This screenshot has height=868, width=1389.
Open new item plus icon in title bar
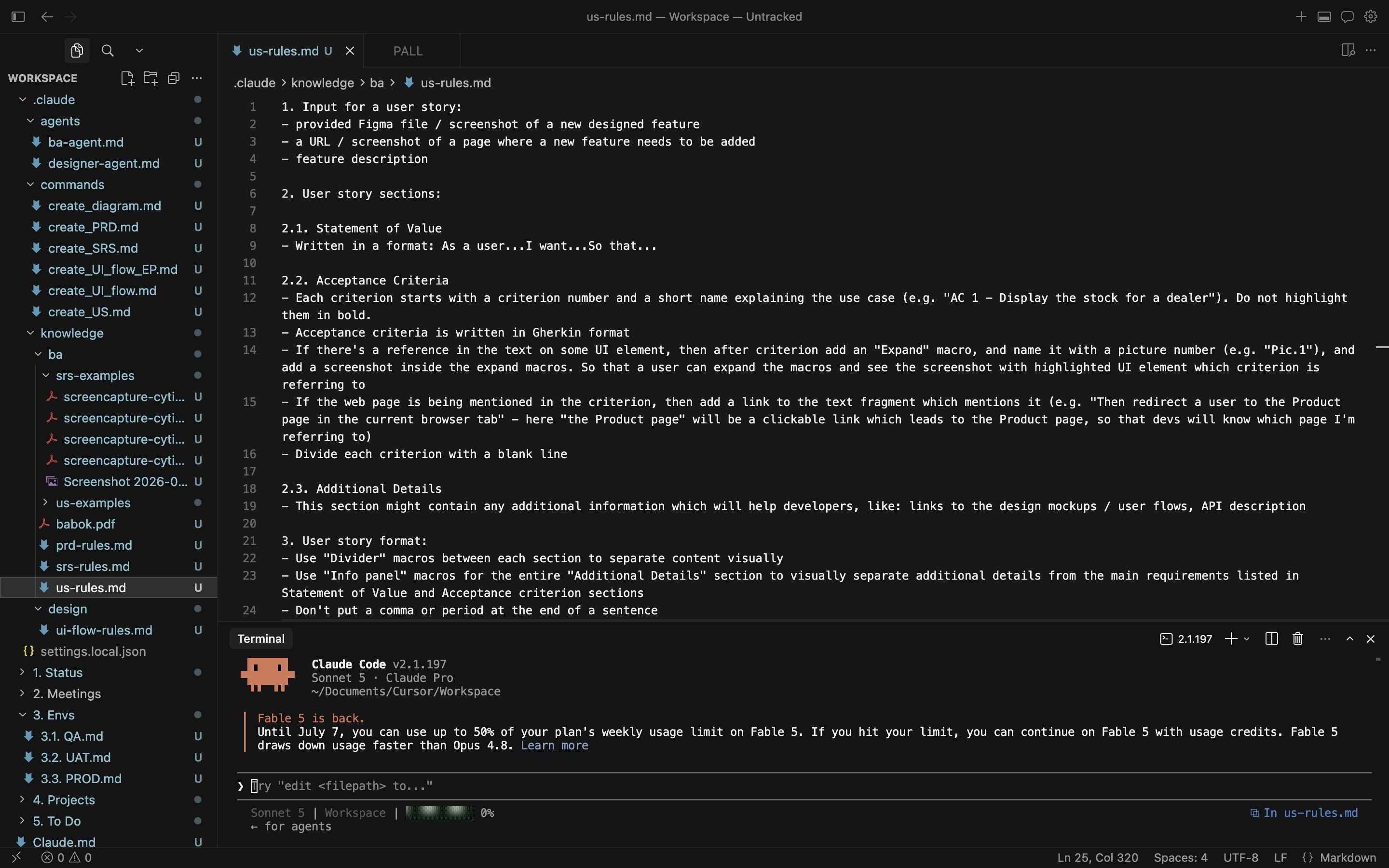(1301, 17)
